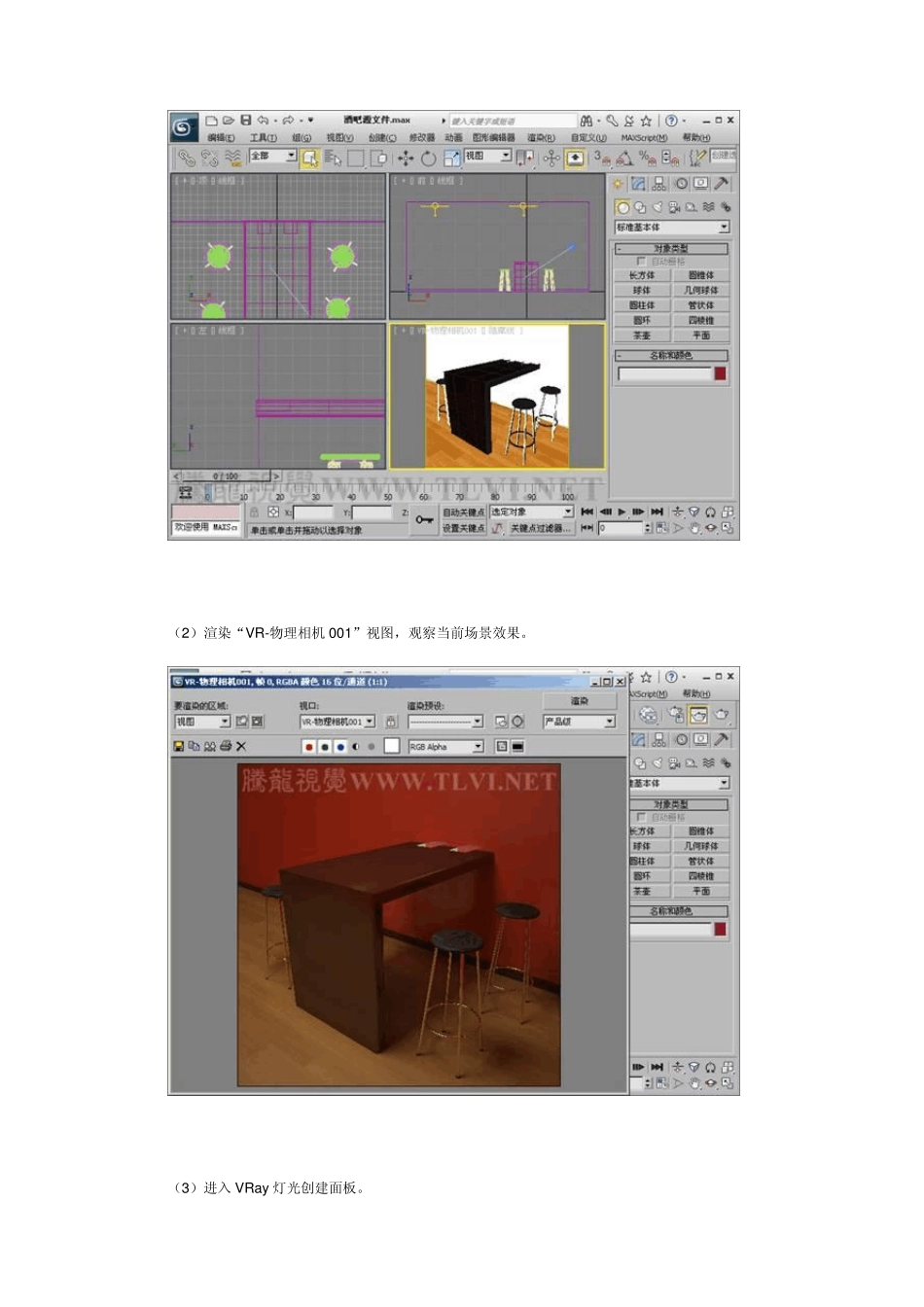The width and height of the screenshot is (924, 1307).
Task: Open Modify tab in main window command panel
Action: tap(638, 184)
